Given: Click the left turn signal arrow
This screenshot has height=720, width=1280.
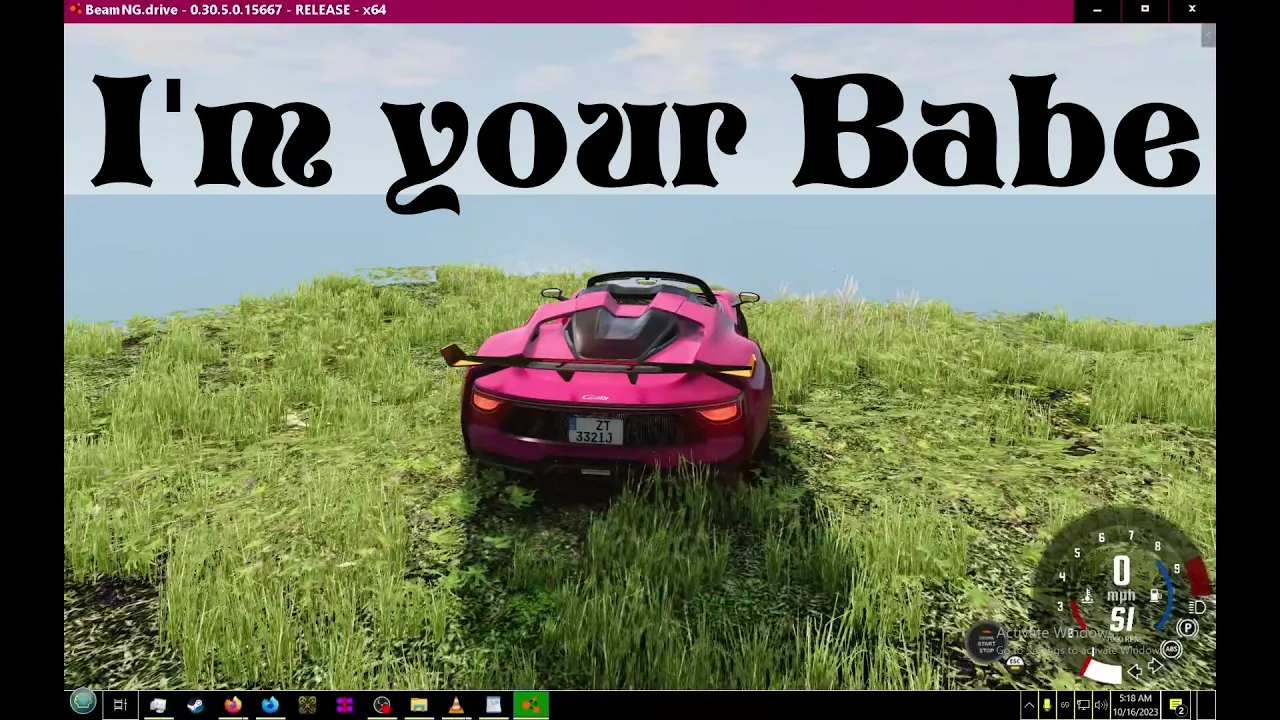Looking at the screenshot, I should 1135,672.
